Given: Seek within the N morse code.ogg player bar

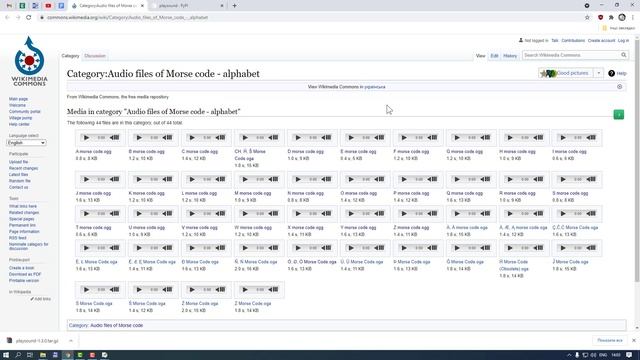Looking at the screenshot, I should (x=313, y=179).
